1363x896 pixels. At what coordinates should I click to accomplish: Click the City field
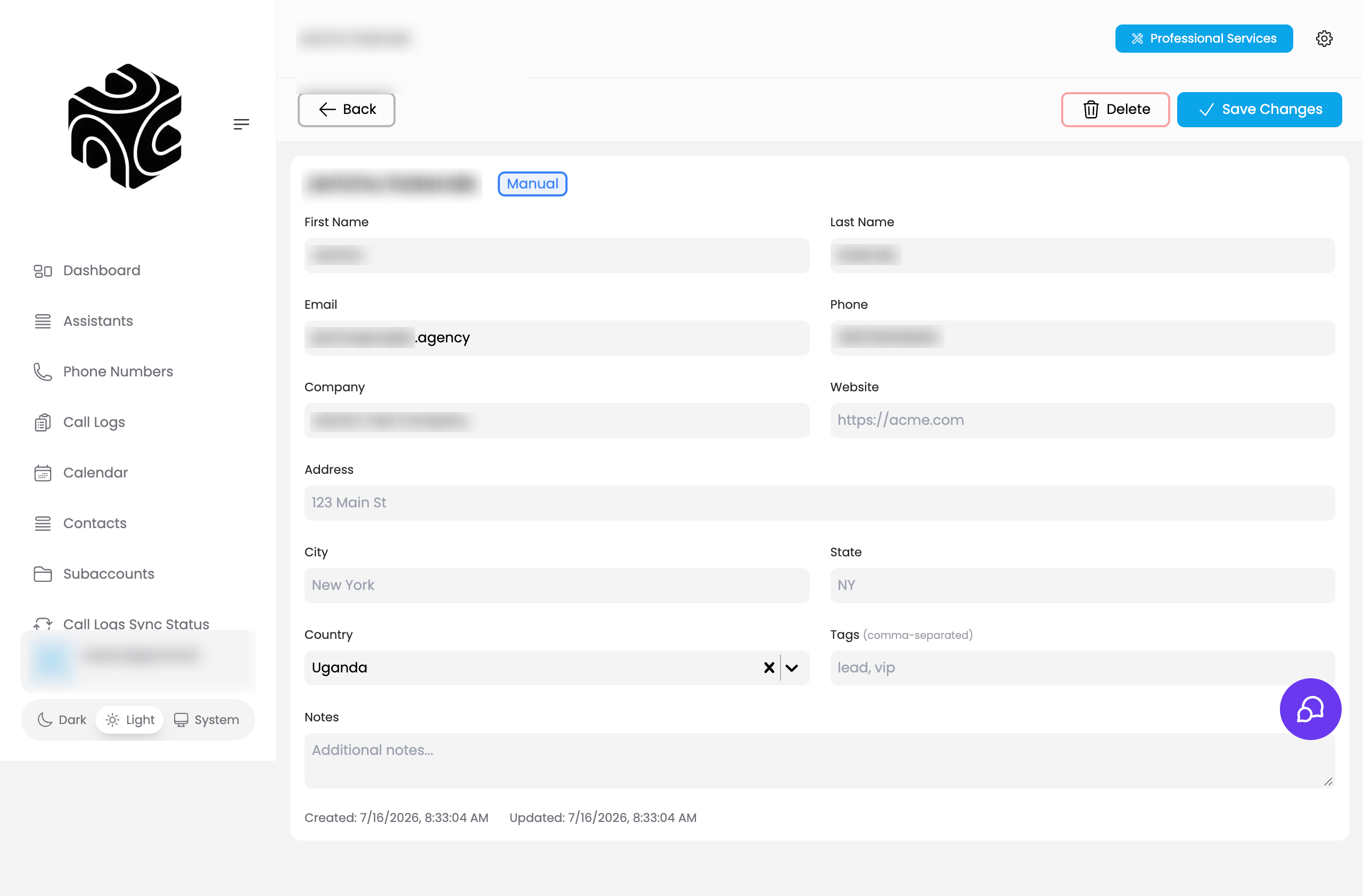(x=557, y=585)
